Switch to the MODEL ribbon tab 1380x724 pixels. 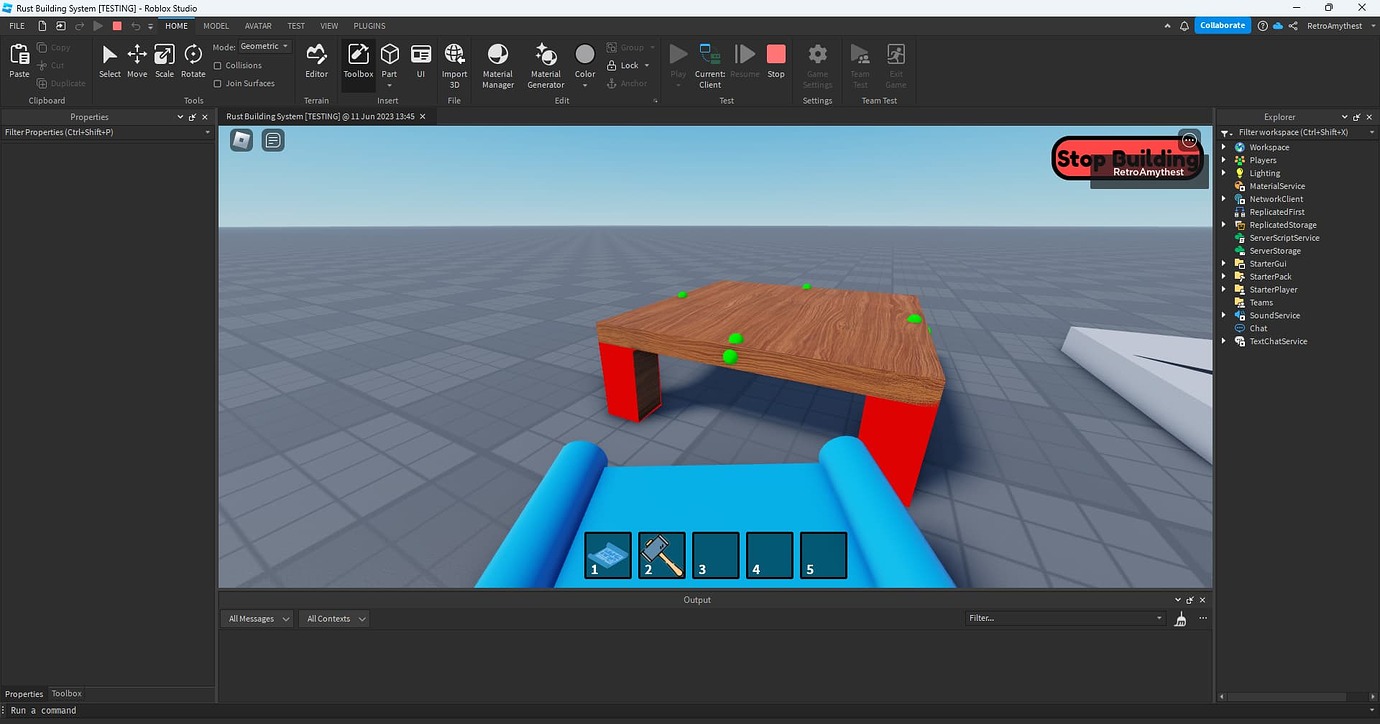(216, 25)
